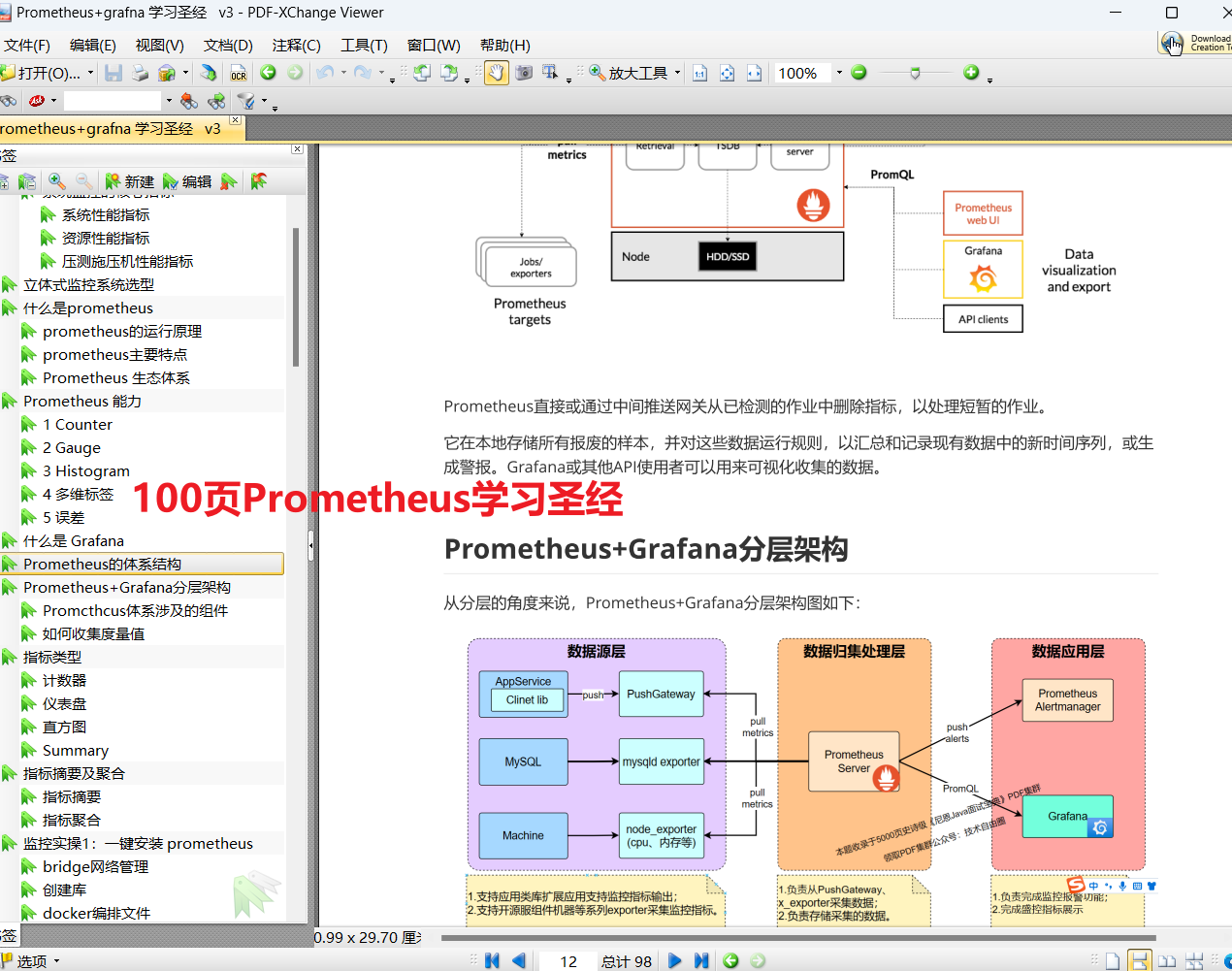Activate the Hand tool
This screenshot has width=1232, height=971.
coord(497,73)
